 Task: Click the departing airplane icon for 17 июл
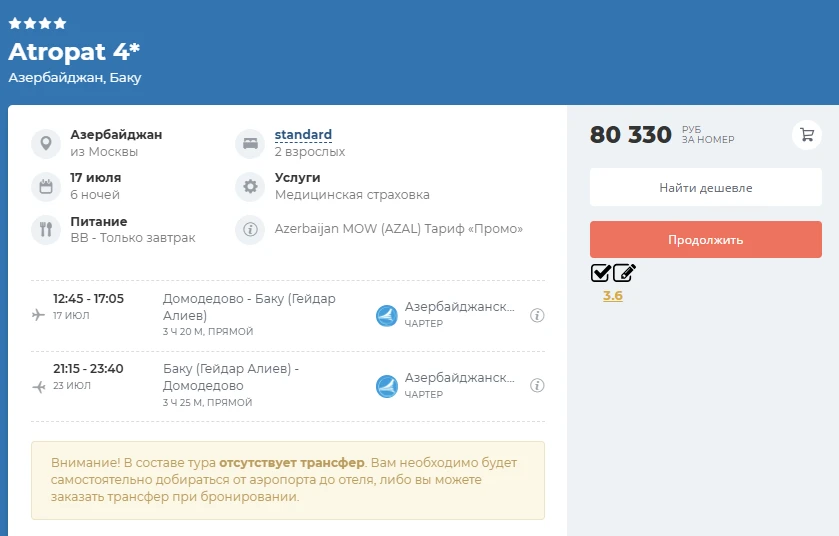39,315
